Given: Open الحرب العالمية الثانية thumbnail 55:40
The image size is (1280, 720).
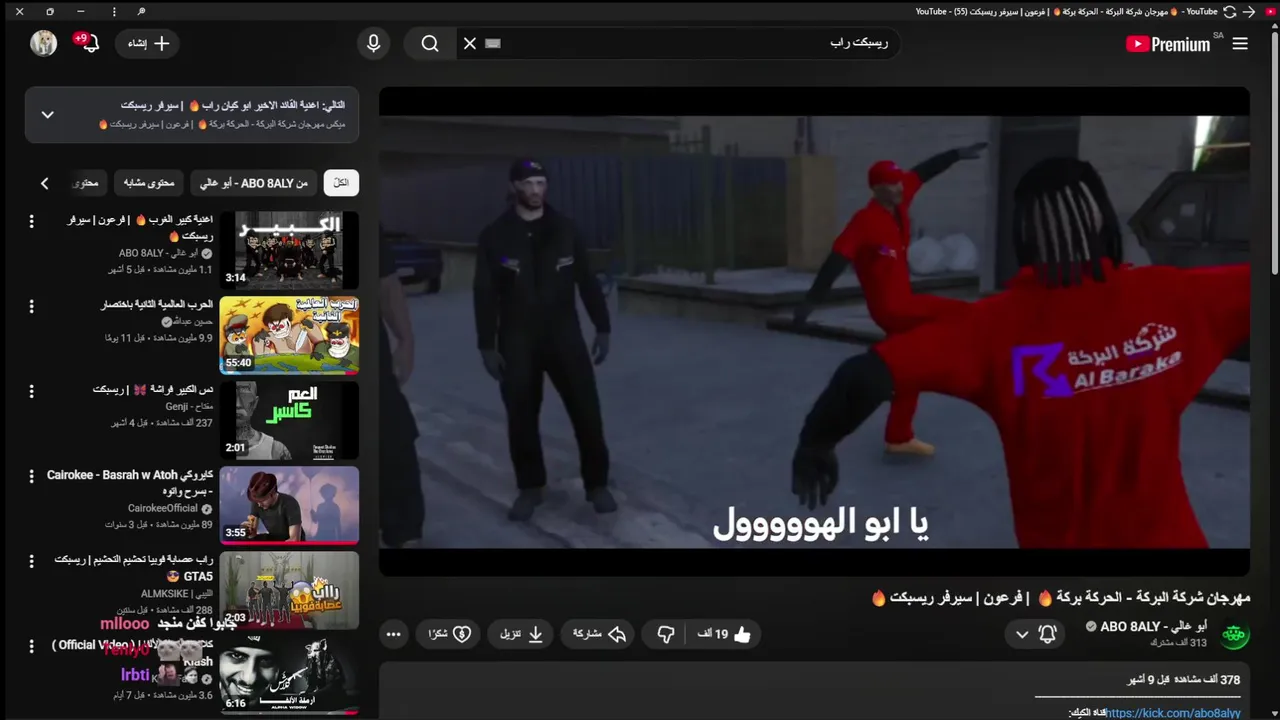Looking at the screenshot, I should click(289, 335).
